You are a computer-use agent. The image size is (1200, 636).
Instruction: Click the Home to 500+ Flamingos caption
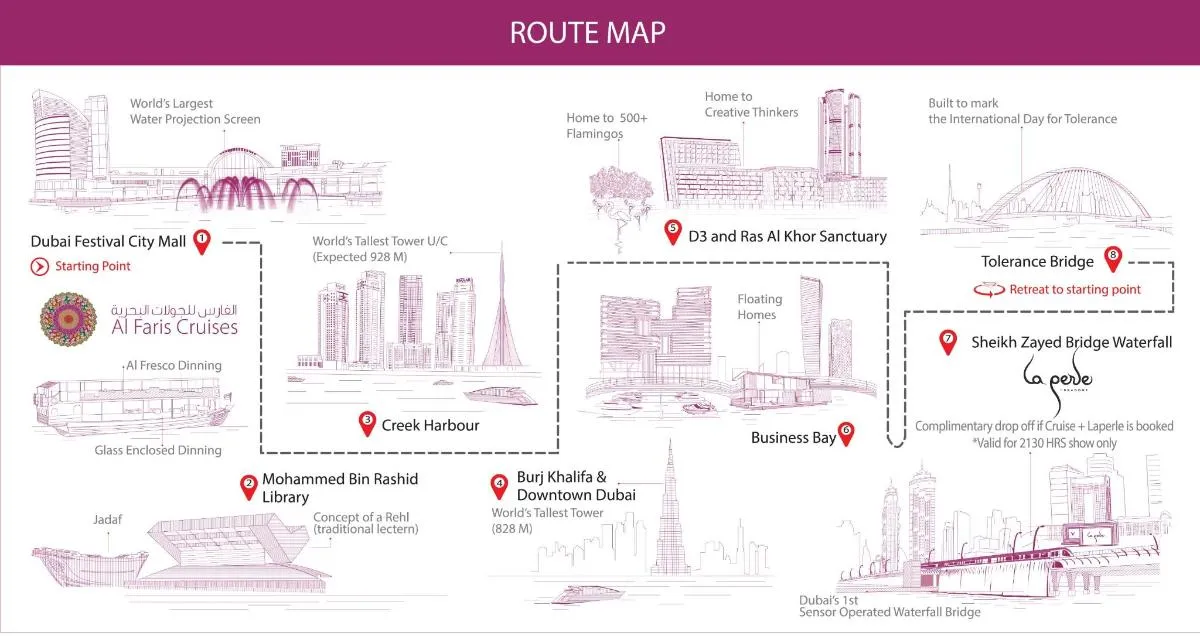click(x=607, y=126)
